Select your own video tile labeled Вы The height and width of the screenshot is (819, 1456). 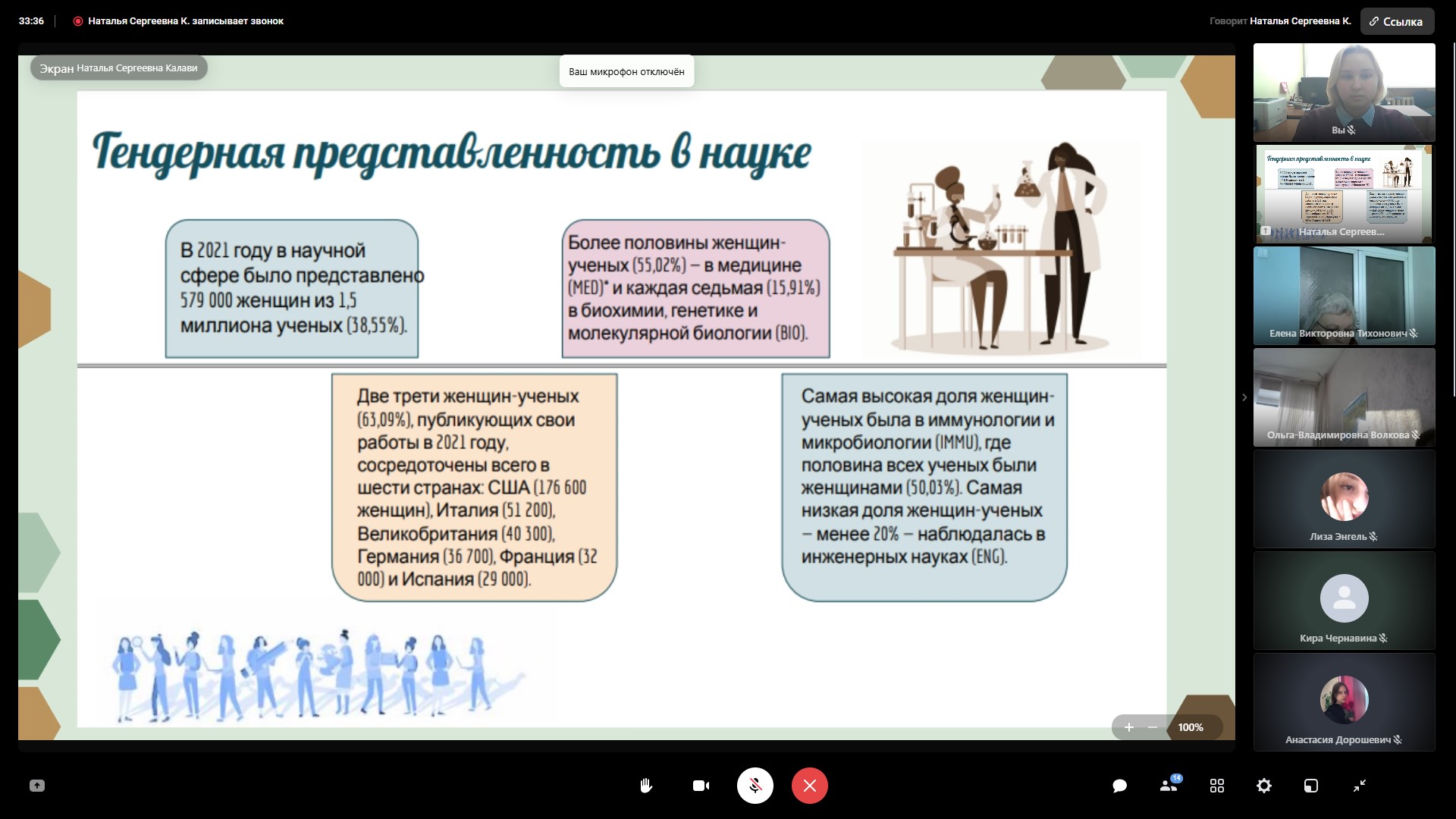point(1345,93)
